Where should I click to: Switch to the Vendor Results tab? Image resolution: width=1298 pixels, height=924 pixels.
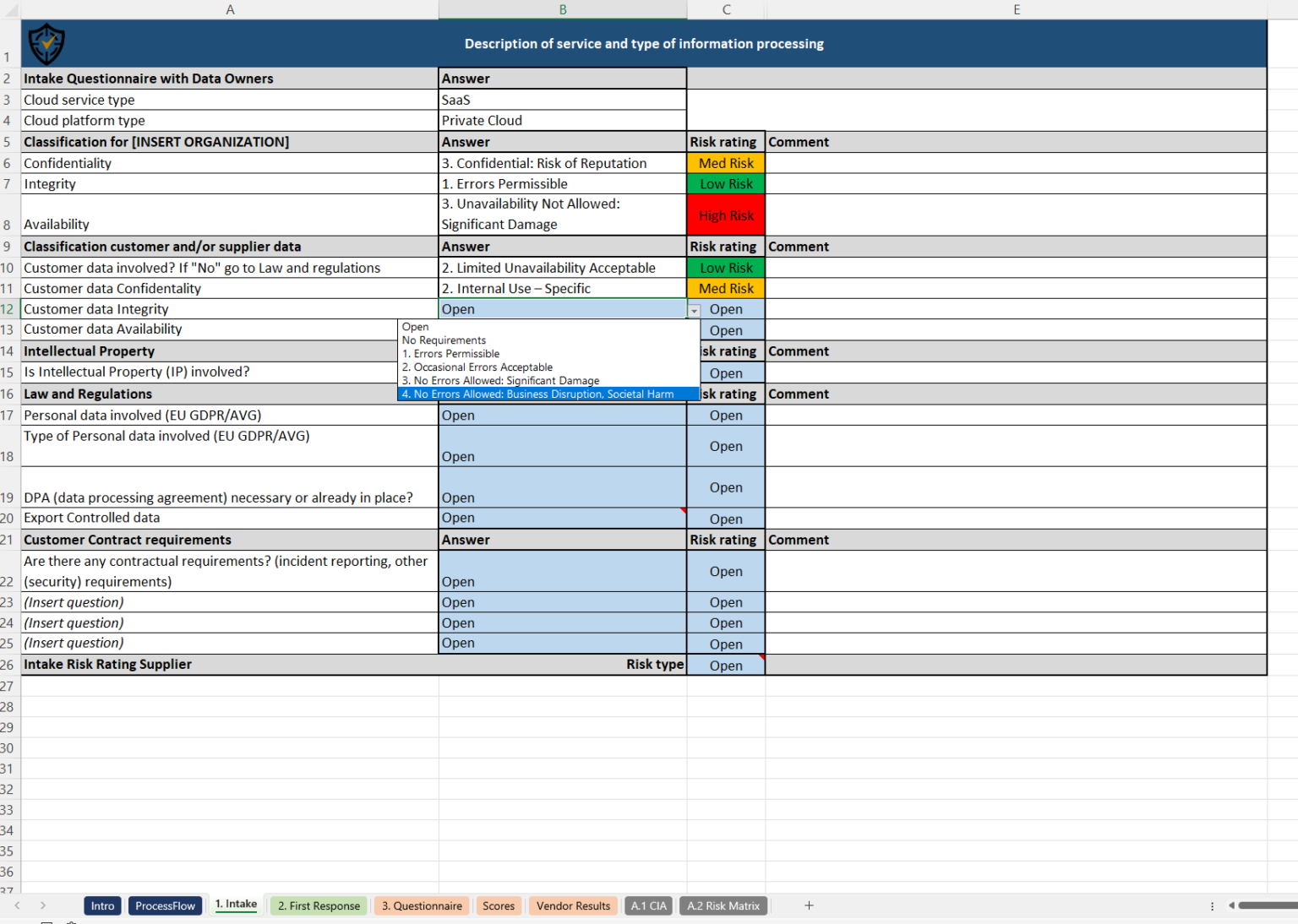click(x=573, y=905)
